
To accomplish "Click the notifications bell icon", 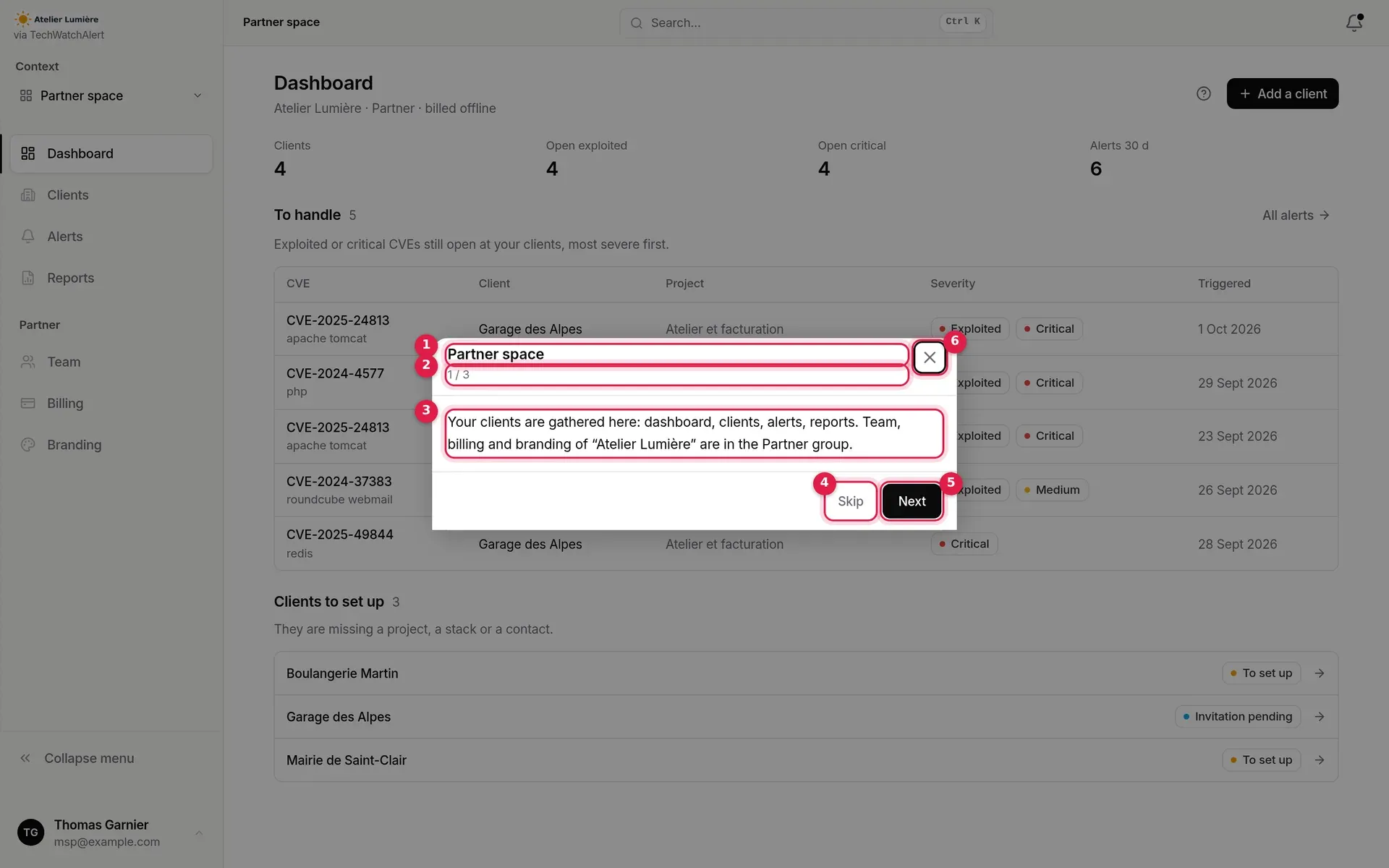I will coord(1354,22).
